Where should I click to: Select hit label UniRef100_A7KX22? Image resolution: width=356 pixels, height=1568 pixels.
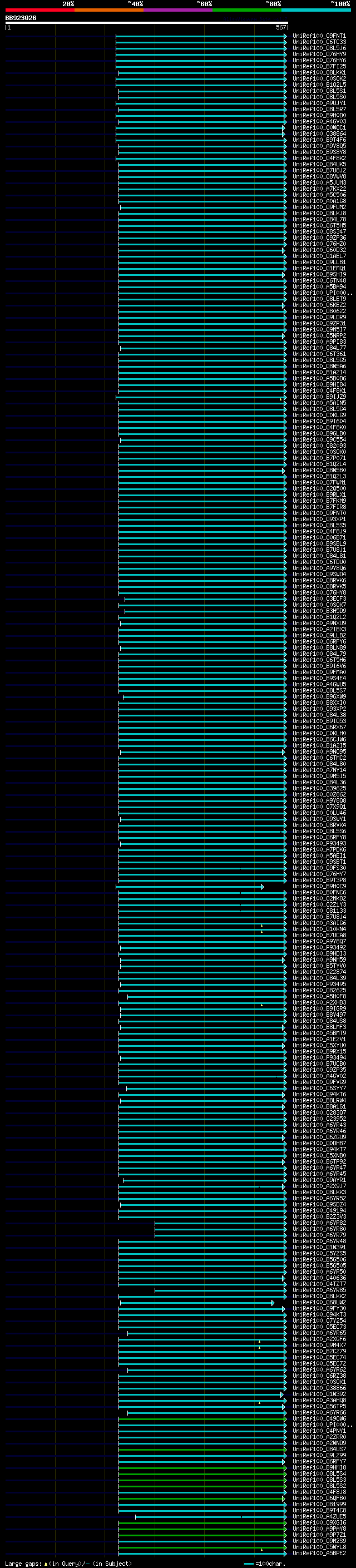tap(319, 189)
